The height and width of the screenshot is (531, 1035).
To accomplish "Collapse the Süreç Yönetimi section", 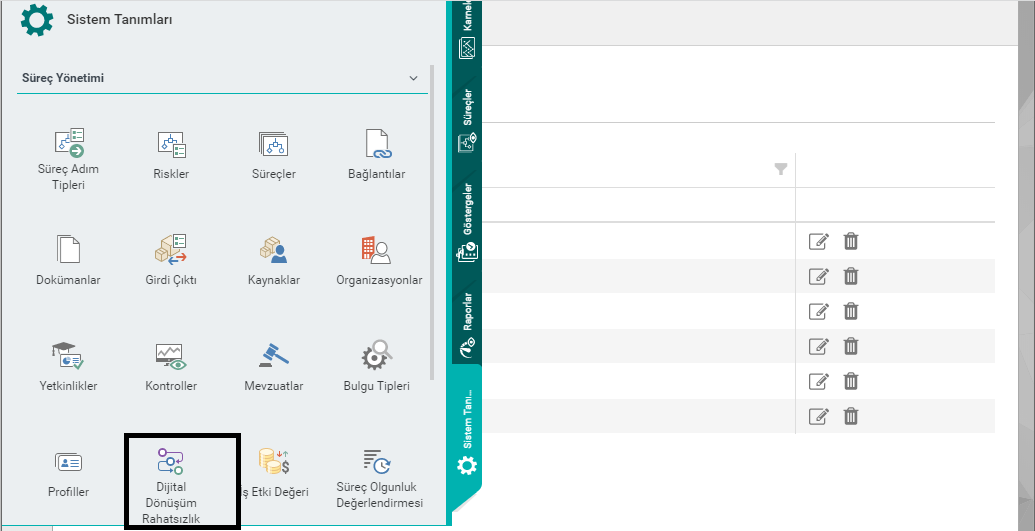I will pos(413,78).
